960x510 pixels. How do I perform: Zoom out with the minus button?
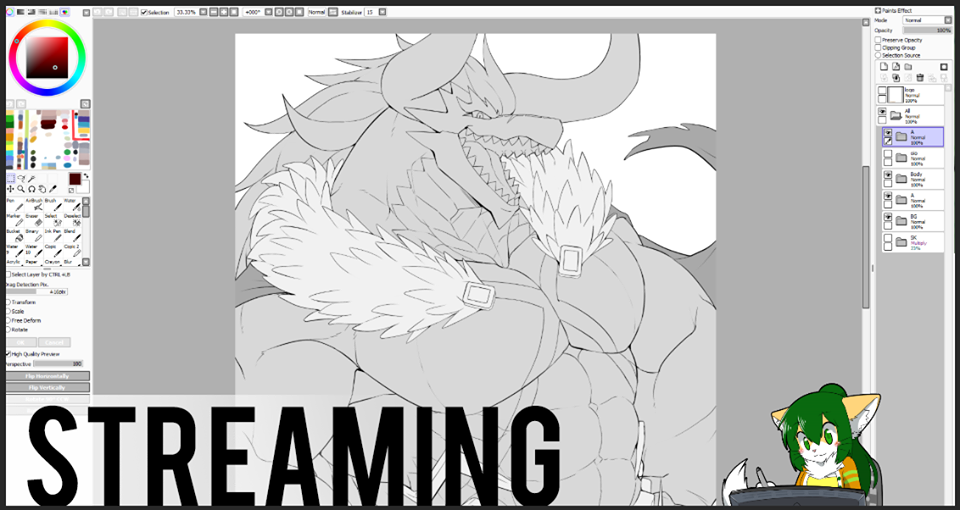214,12
